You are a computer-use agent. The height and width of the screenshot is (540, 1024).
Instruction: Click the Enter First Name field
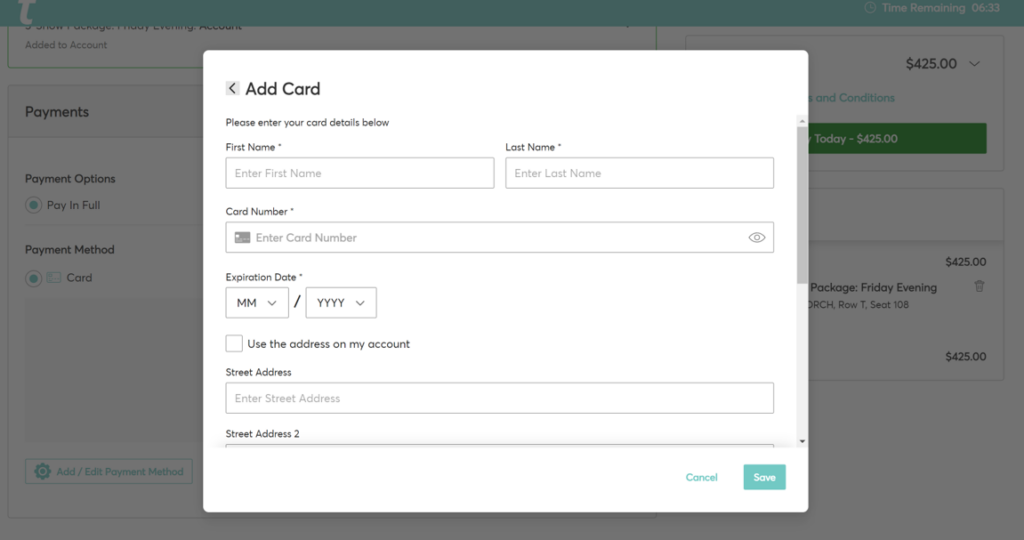point(360,173)
